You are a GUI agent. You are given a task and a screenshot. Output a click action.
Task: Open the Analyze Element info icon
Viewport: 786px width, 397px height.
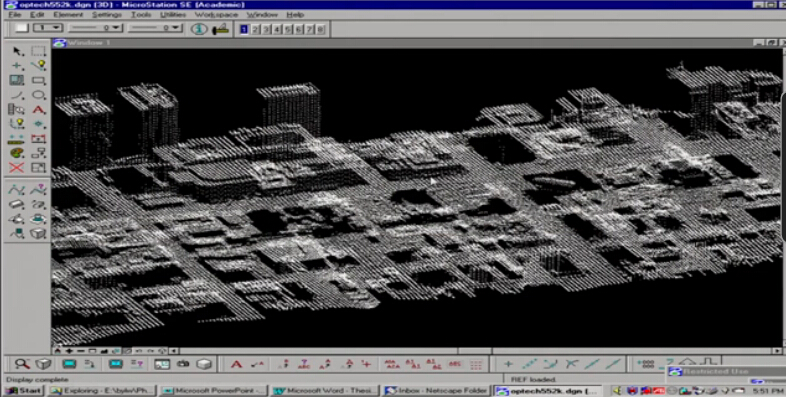199,29
